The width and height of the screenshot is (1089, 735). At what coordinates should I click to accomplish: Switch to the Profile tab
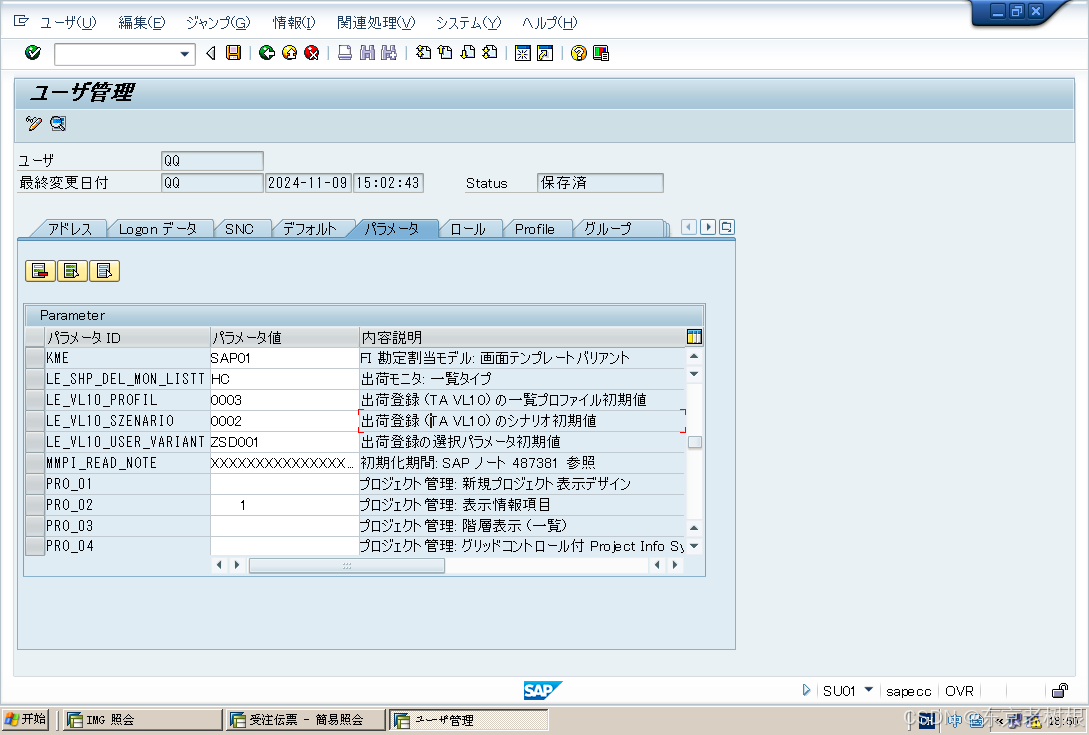point(535,229)
